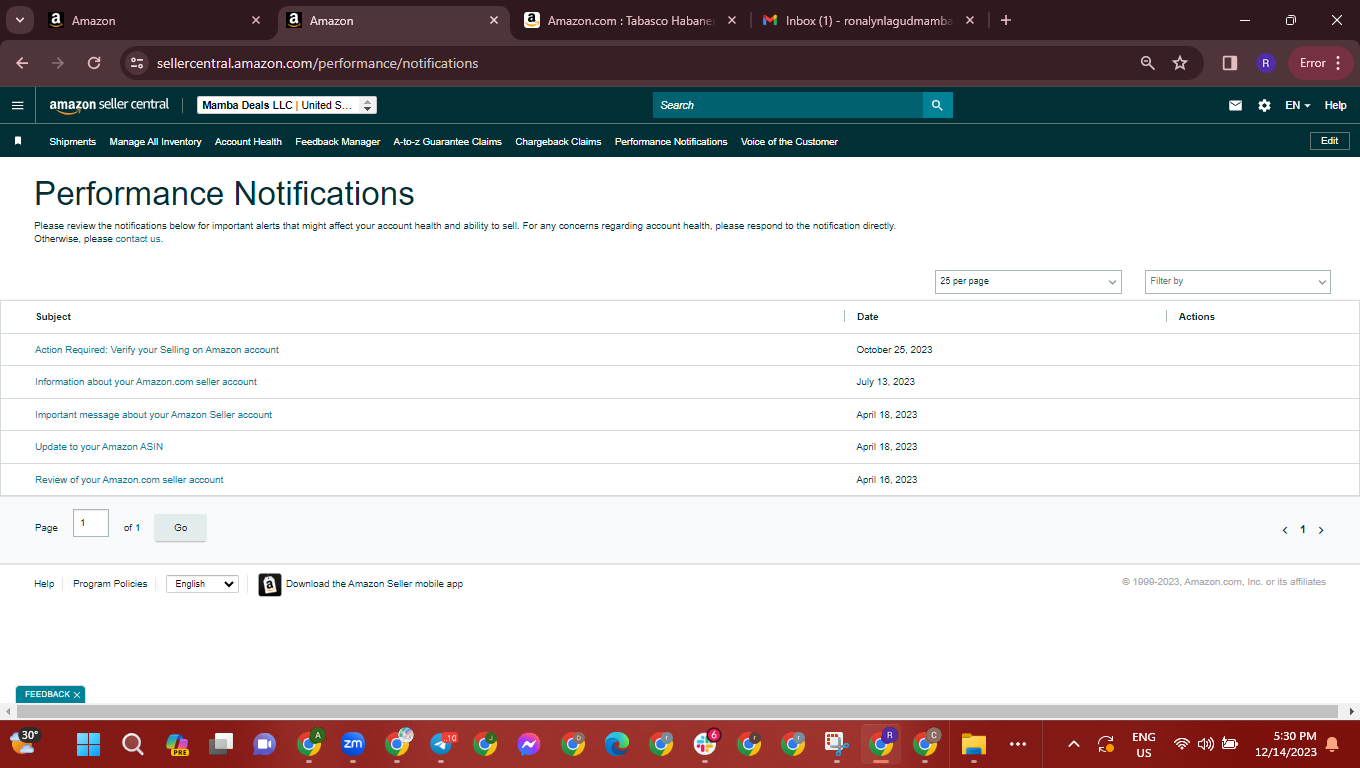The image size is (1360, 768).
Task: Open 'Update to your Amazon ASIN' notification
Action: [99, 447]
